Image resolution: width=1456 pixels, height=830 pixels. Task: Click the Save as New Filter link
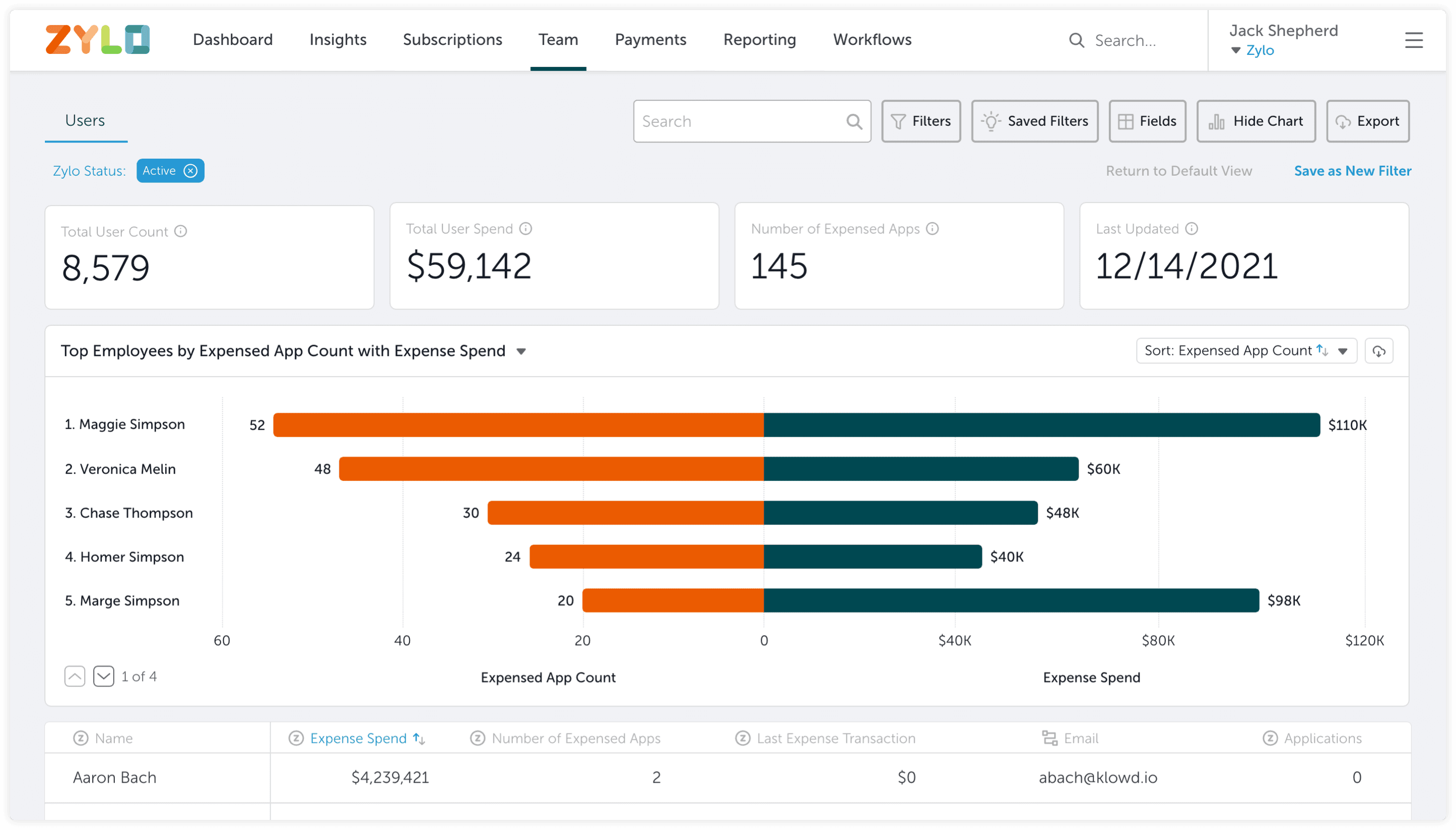click(x=1352, y=171)
